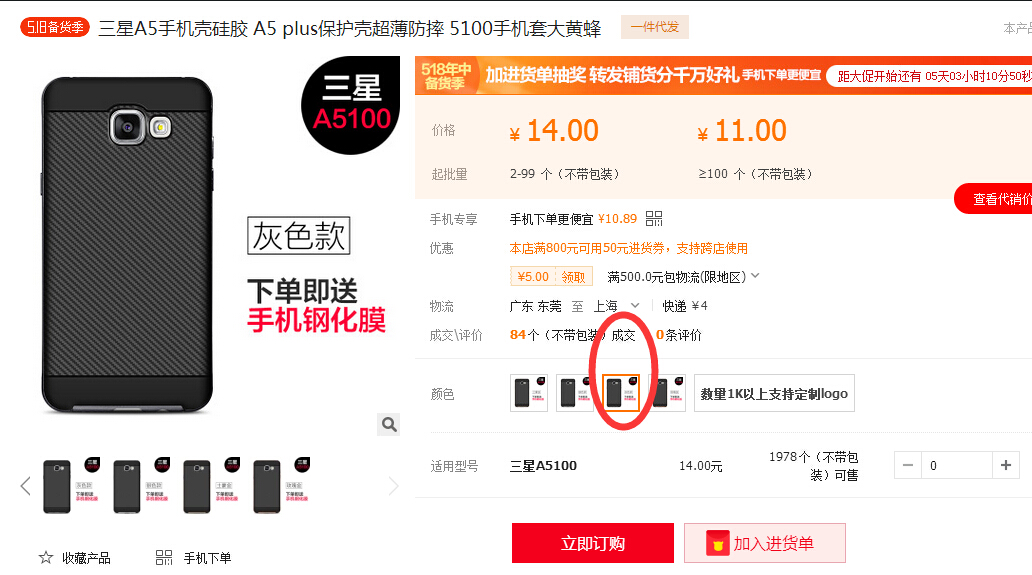The width and height of the screenshot is (1032, 575).
Task: Click the quantity input field
Action: pos(956,465)
